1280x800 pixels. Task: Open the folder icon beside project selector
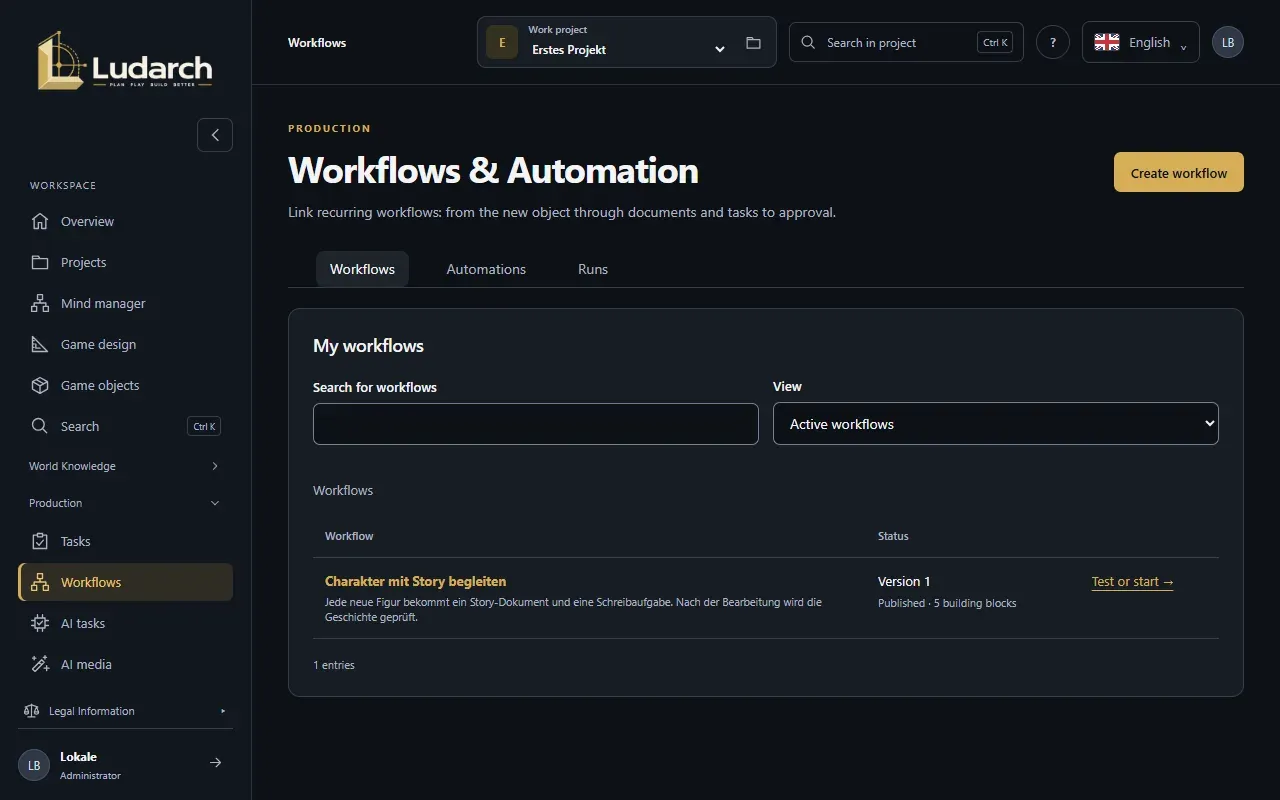coord(753,43)
